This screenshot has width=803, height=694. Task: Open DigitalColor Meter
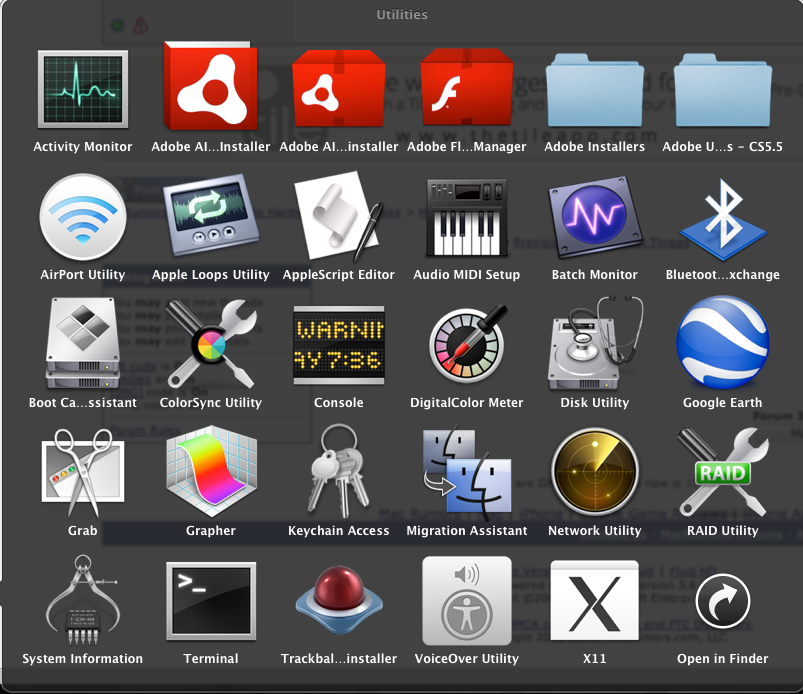467,344
